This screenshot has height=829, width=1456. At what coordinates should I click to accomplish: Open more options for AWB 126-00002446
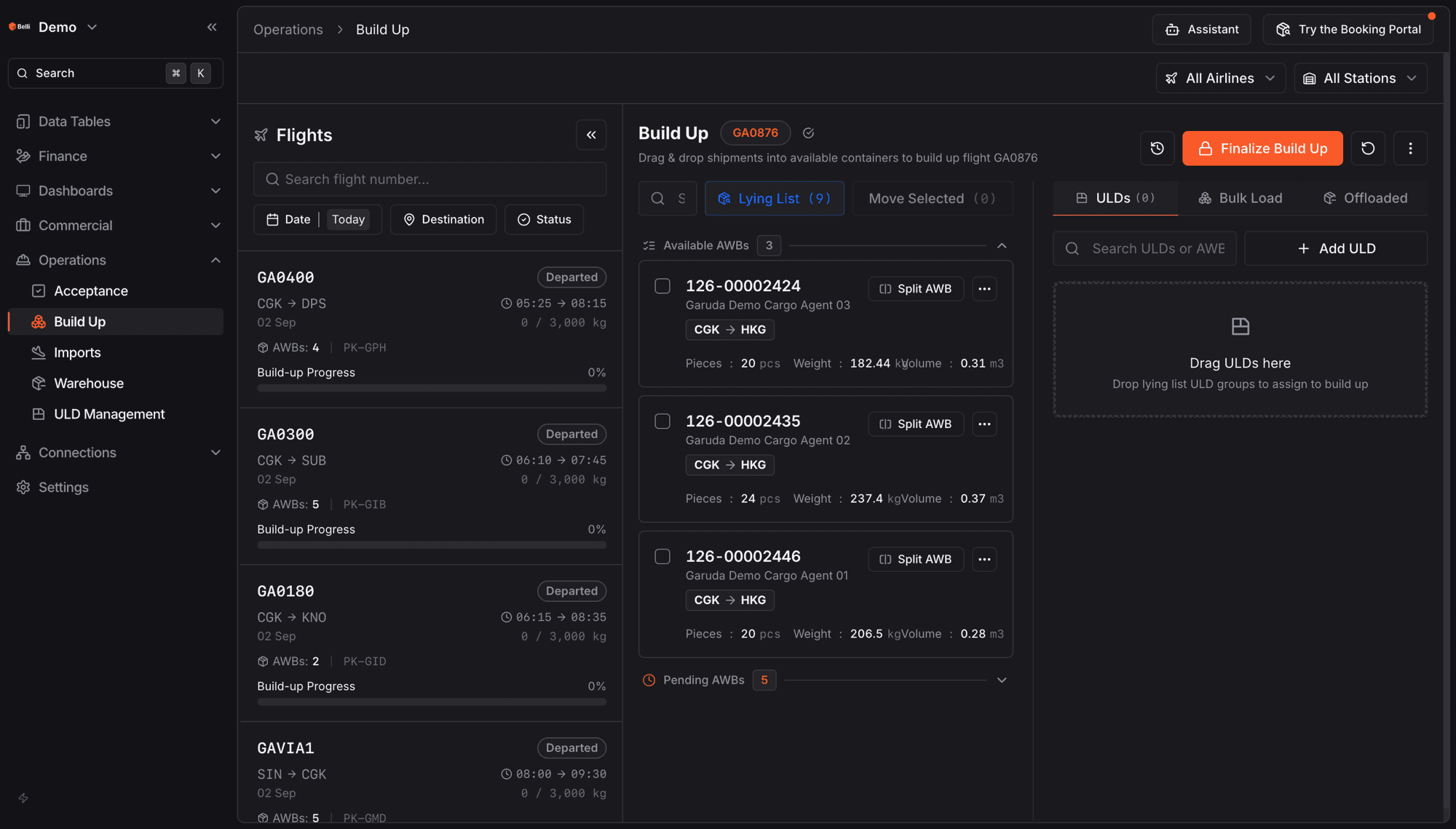coord(984,560)
